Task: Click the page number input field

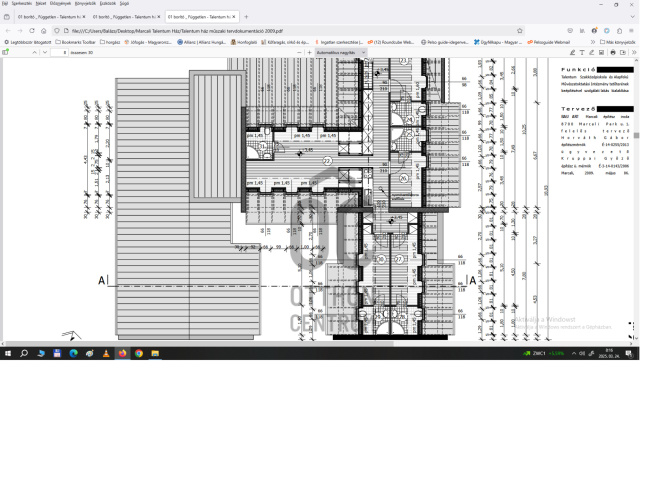Action: point(58,52)
